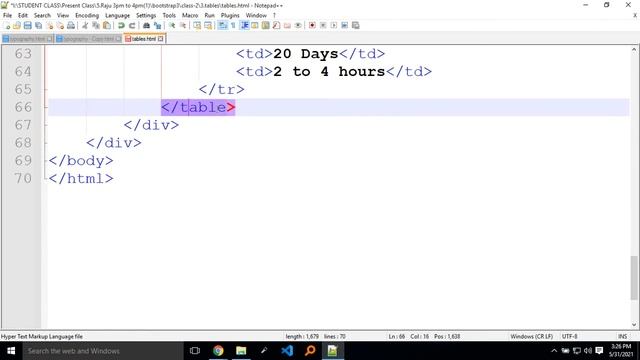Click Windows (CR LF) in status bar
Screen dimensions: 640x360
(531, 336)
